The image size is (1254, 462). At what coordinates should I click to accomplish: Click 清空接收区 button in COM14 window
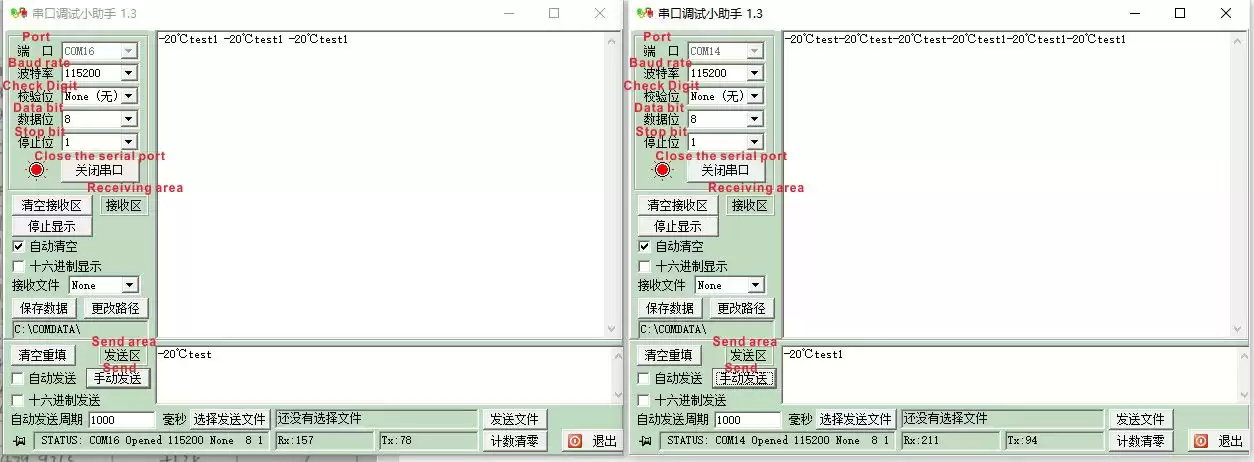(677, 205)
